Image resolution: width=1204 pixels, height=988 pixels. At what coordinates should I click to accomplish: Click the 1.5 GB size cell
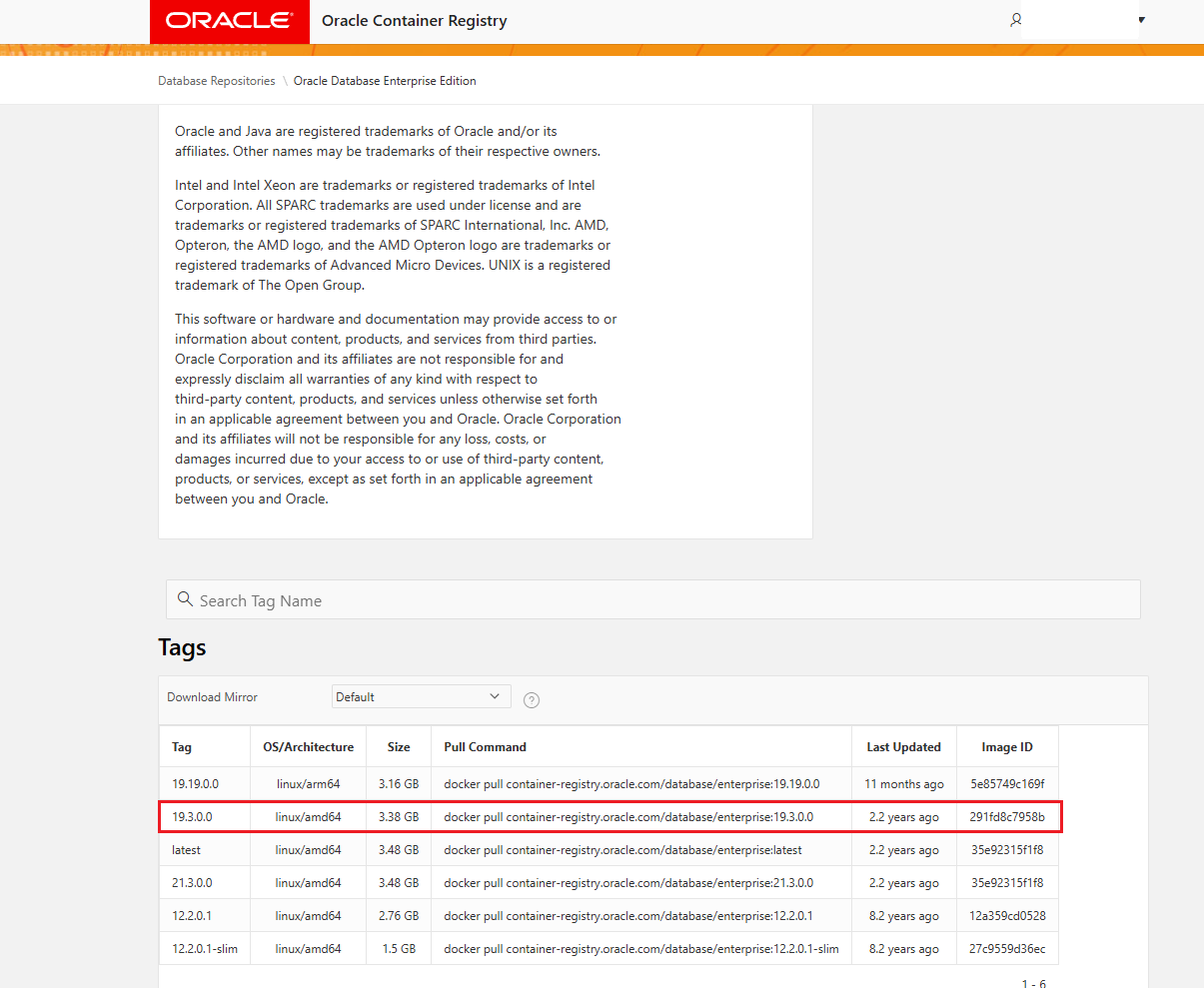(399, 949)
